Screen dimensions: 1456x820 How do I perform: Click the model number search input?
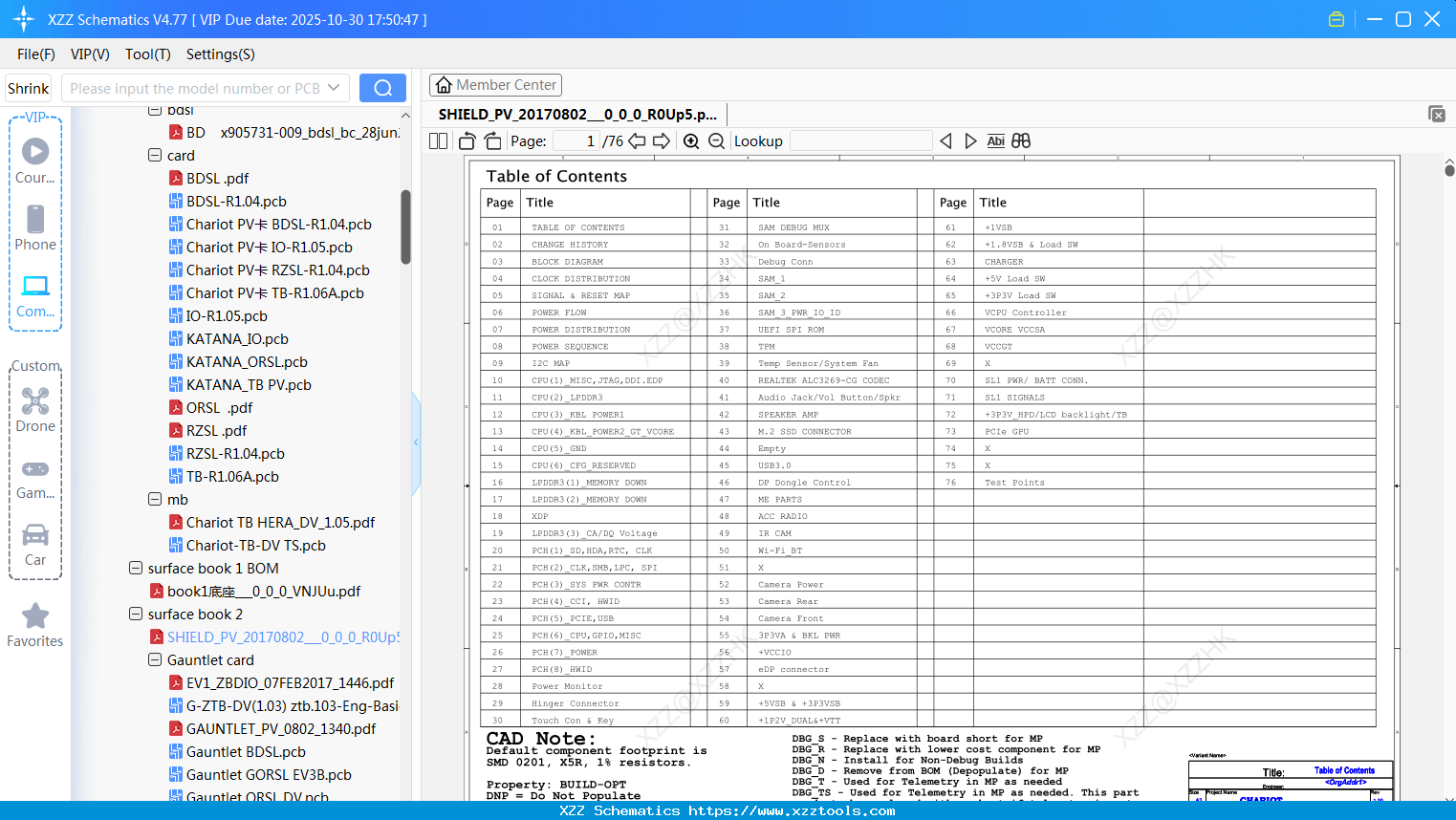pyautogui.click(x=195, y=88)
